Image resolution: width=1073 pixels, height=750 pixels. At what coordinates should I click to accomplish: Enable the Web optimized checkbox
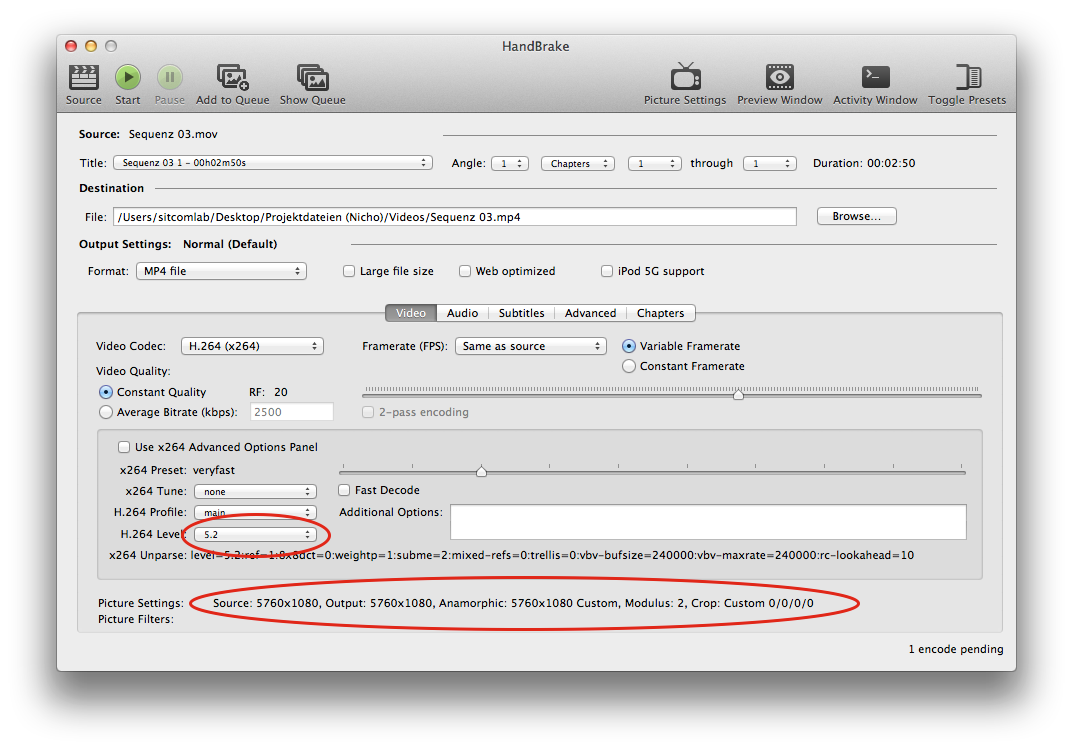pyautogui.click(x=465, y=271)
